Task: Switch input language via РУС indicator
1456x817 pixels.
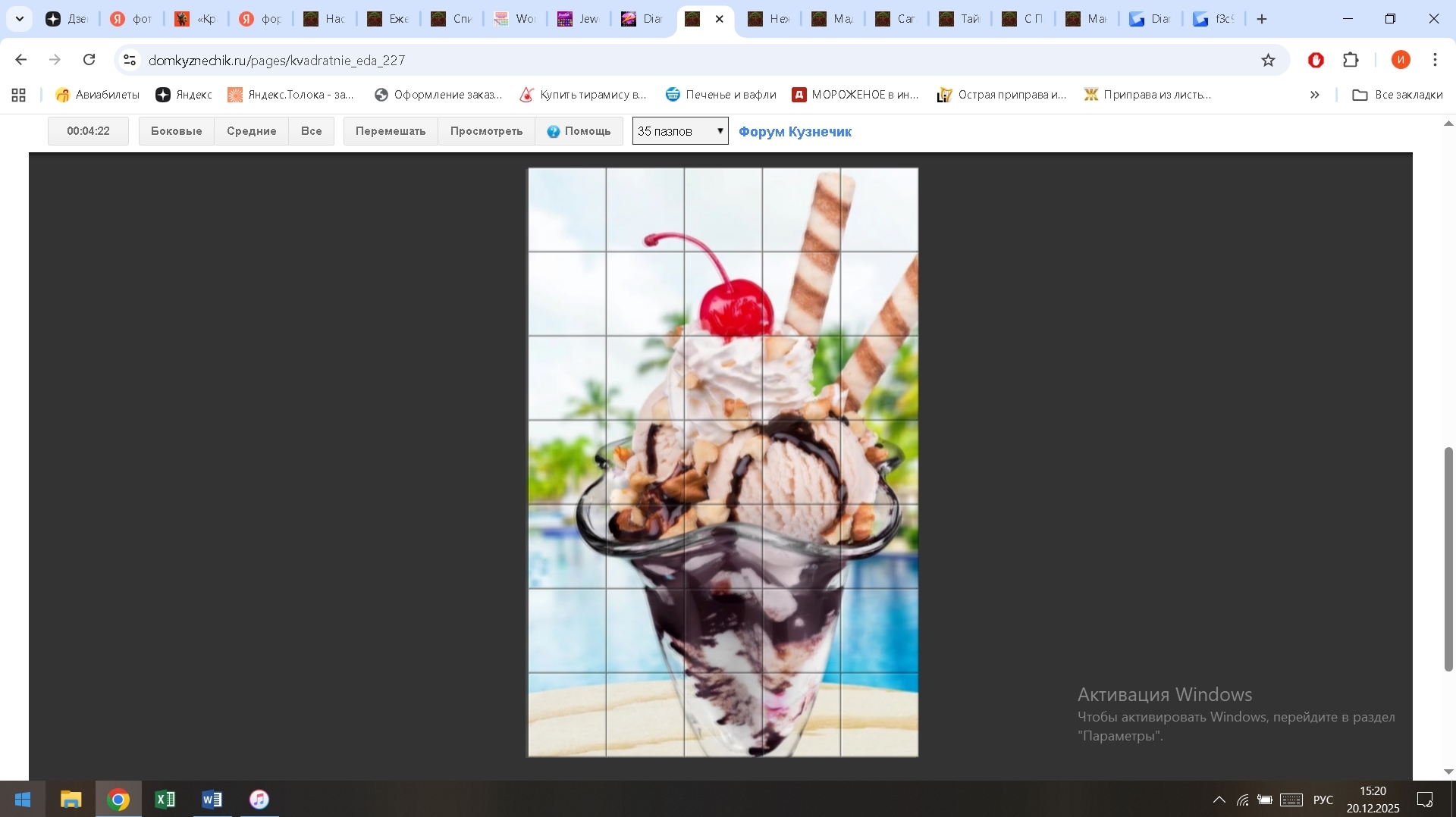Action: coord(1323,800)
